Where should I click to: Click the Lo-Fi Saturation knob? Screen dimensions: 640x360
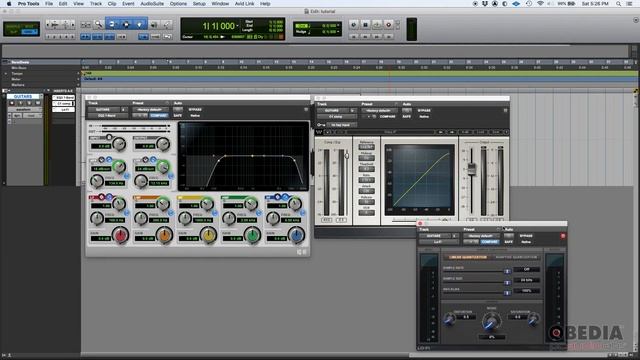click(533, 320)
